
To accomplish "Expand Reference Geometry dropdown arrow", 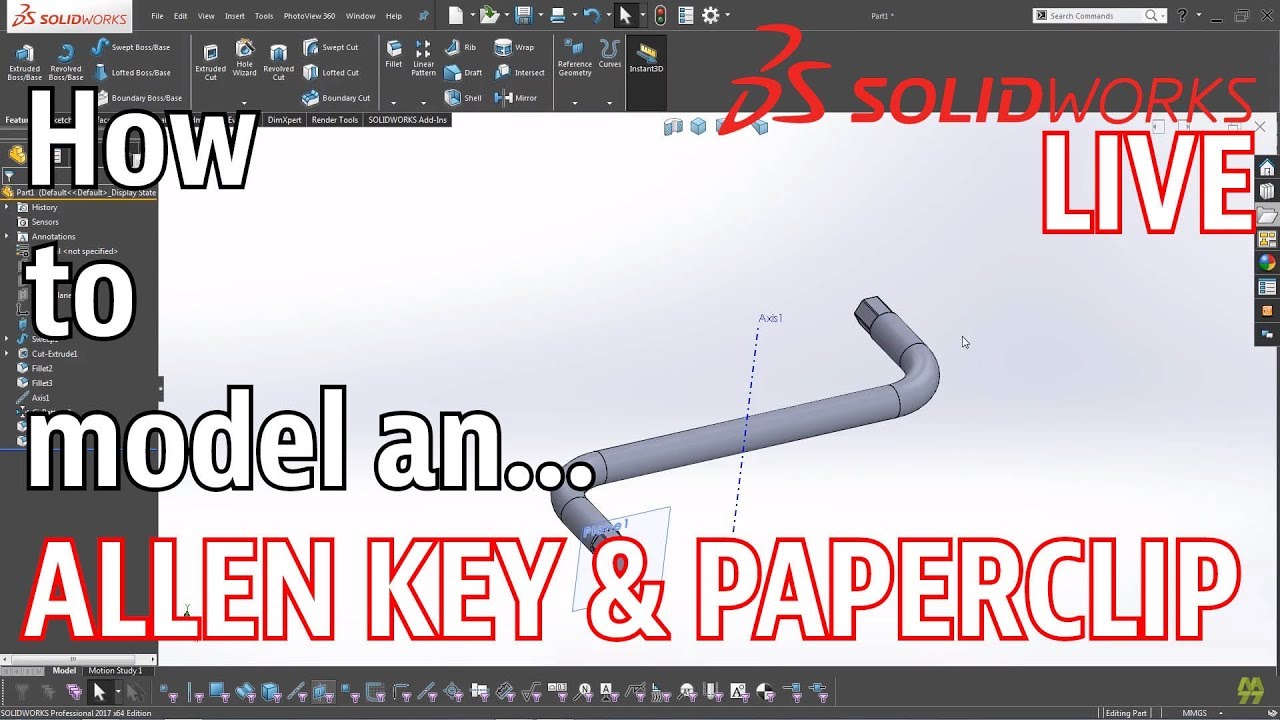I will pyautogui.click(x=575, y=102).
